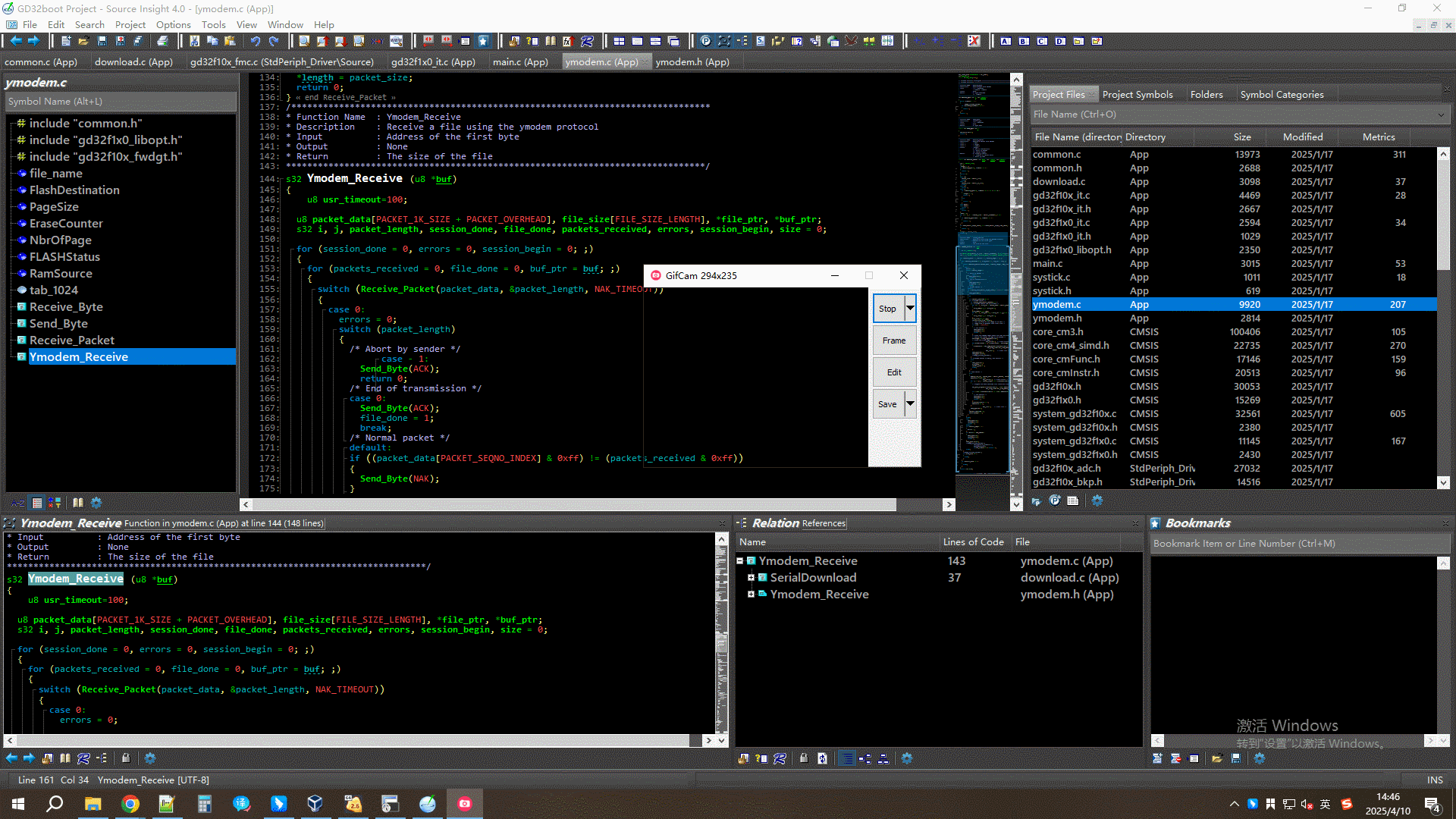Image resolution: width=1456 pixels, height=819 pixels.
Task: Toggle A-Z sort in symbol window
Action: (x=18, y=503)
